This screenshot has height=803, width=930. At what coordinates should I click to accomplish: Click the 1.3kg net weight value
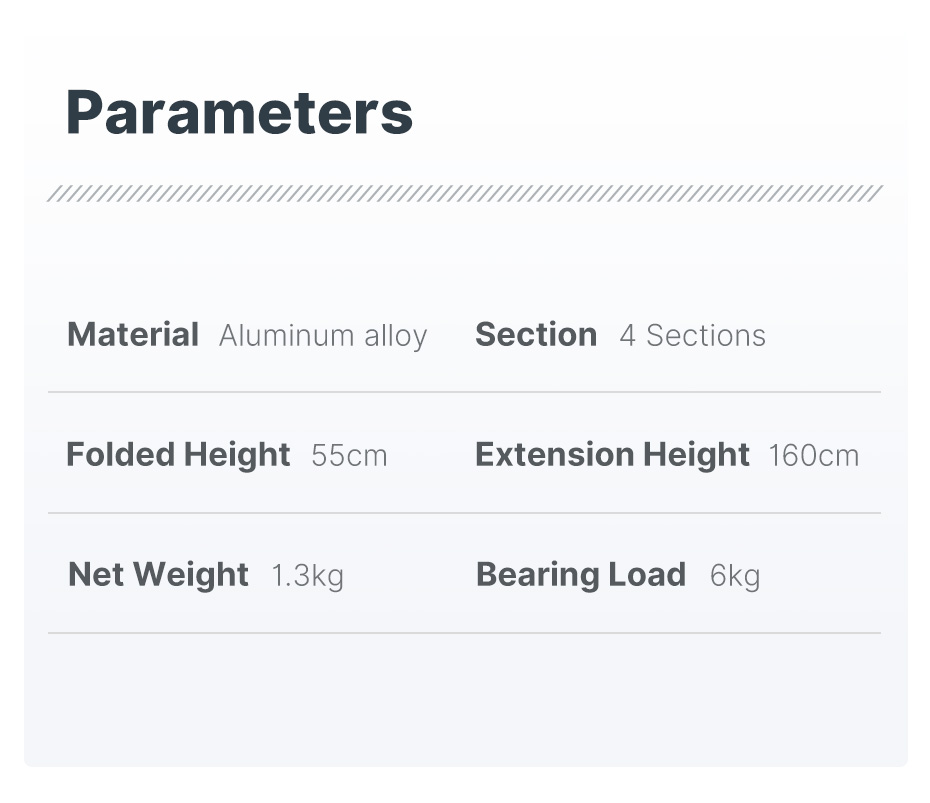pyautogui.click(x=307, y=576)
